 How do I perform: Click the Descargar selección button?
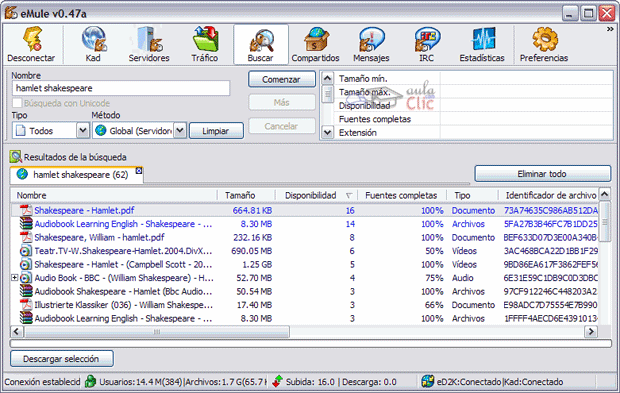pos(62,359)
